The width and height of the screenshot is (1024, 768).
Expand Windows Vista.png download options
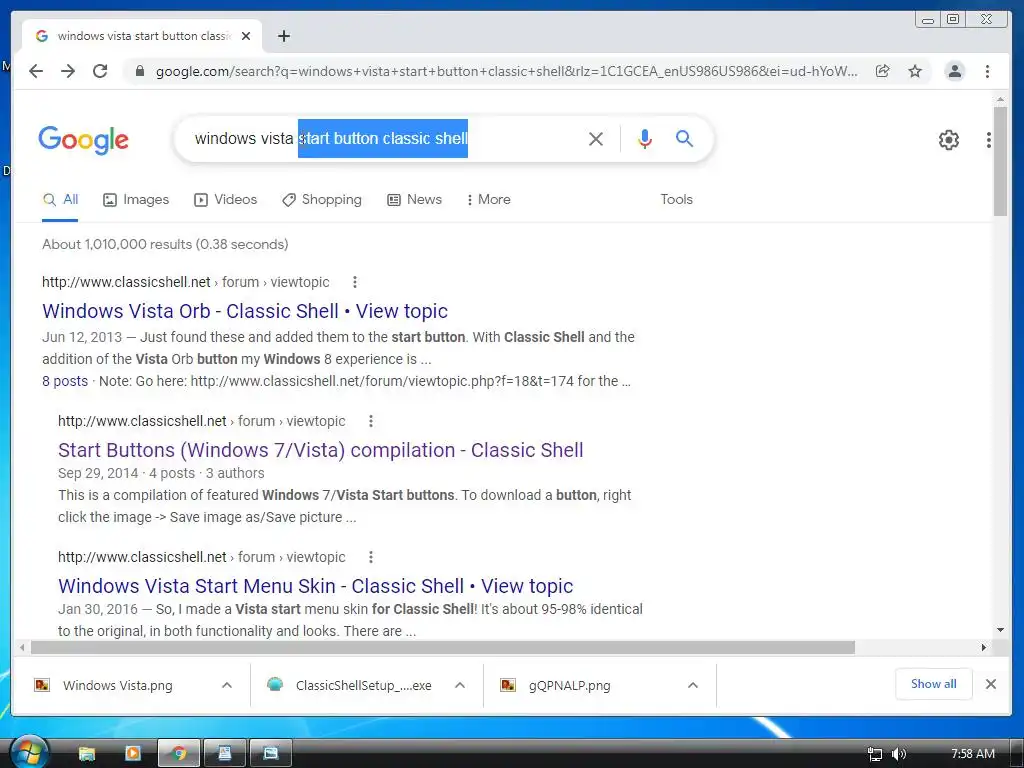click(227, 685)
